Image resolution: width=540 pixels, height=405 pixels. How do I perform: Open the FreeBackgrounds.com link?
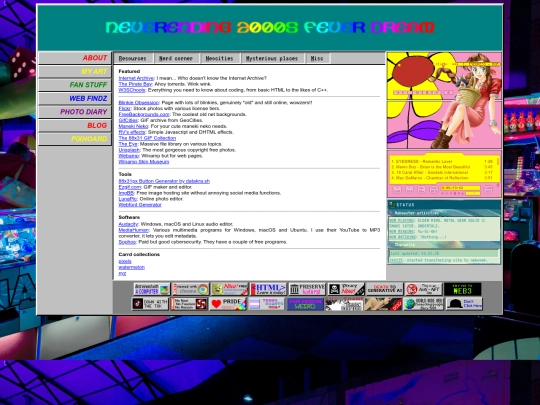144,114
